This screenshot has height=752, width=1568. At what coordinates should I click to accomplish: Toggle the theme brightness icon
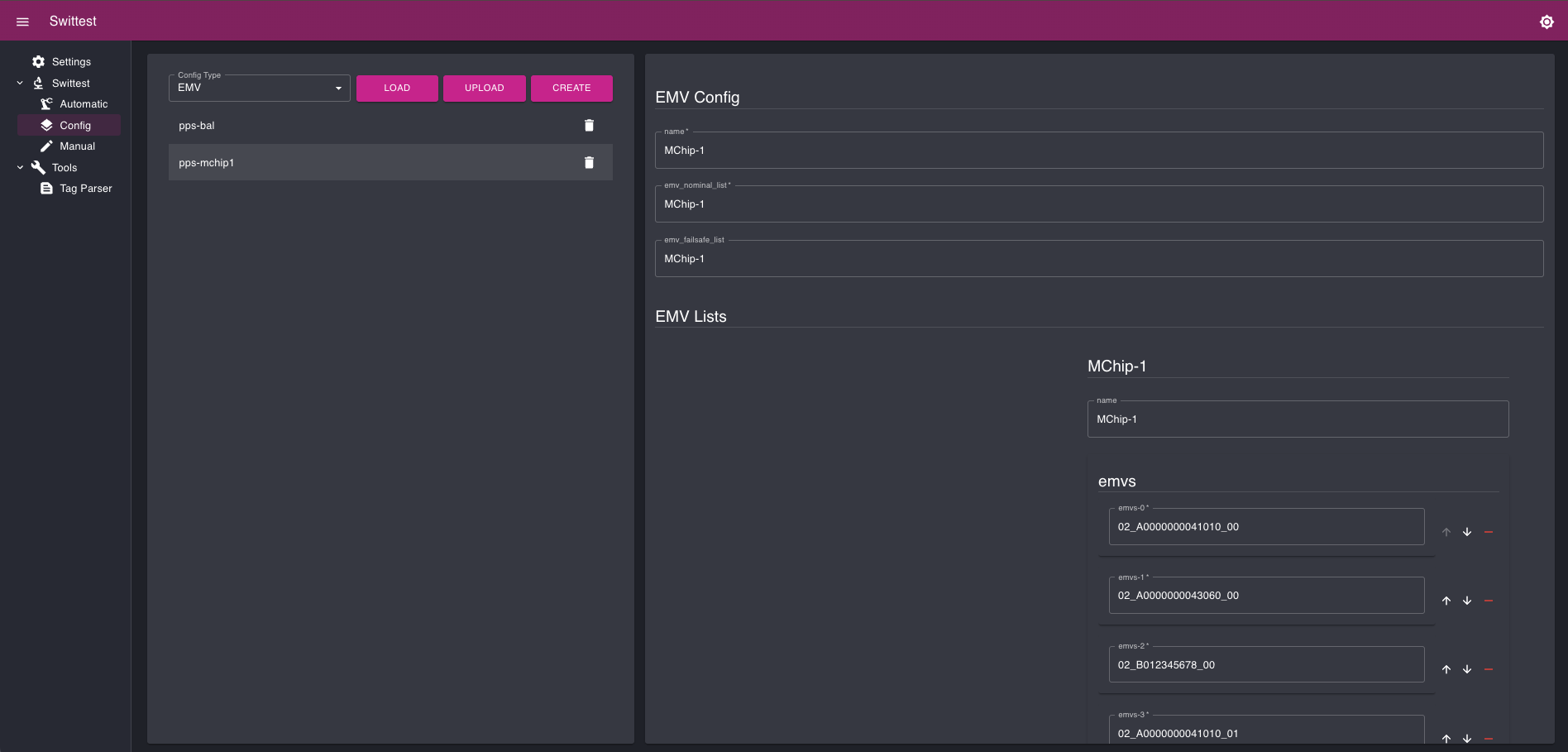coord(1546,22)
